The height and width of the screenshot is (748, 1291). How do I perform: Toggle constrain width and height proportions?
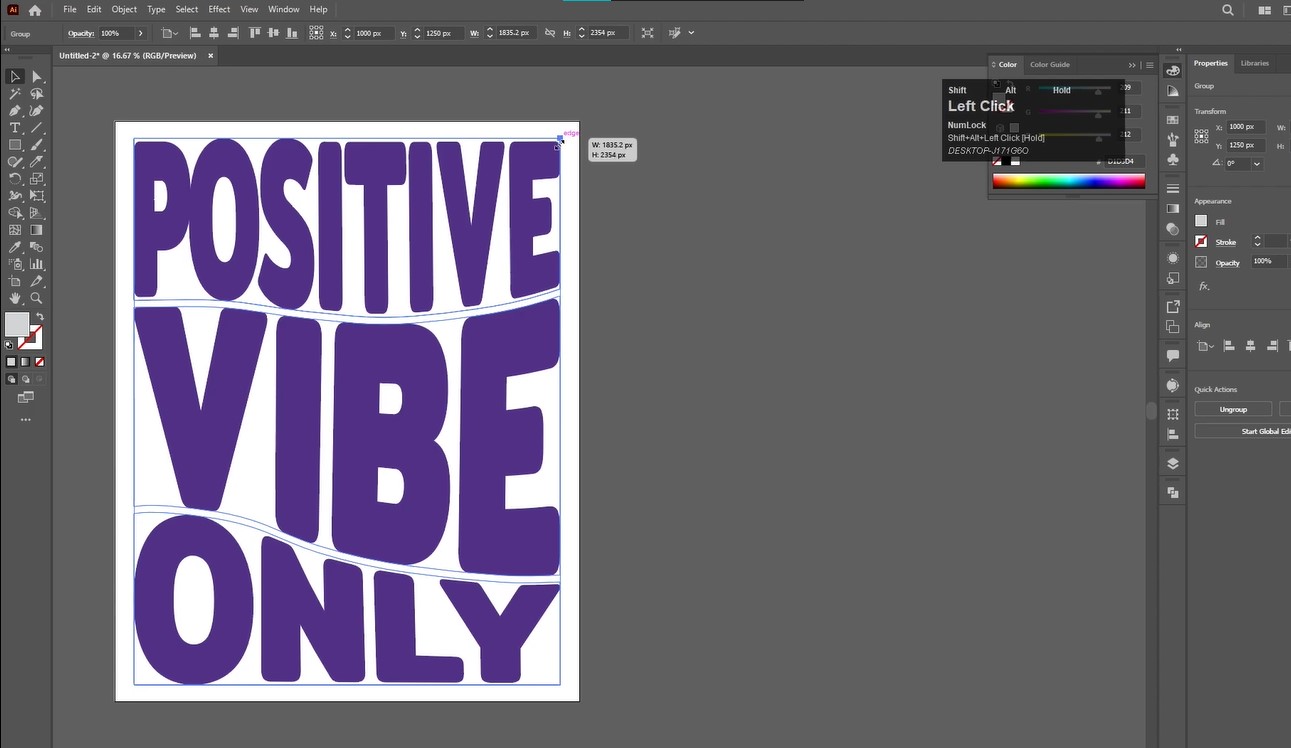pyautogui.click(x=549, y=33)
